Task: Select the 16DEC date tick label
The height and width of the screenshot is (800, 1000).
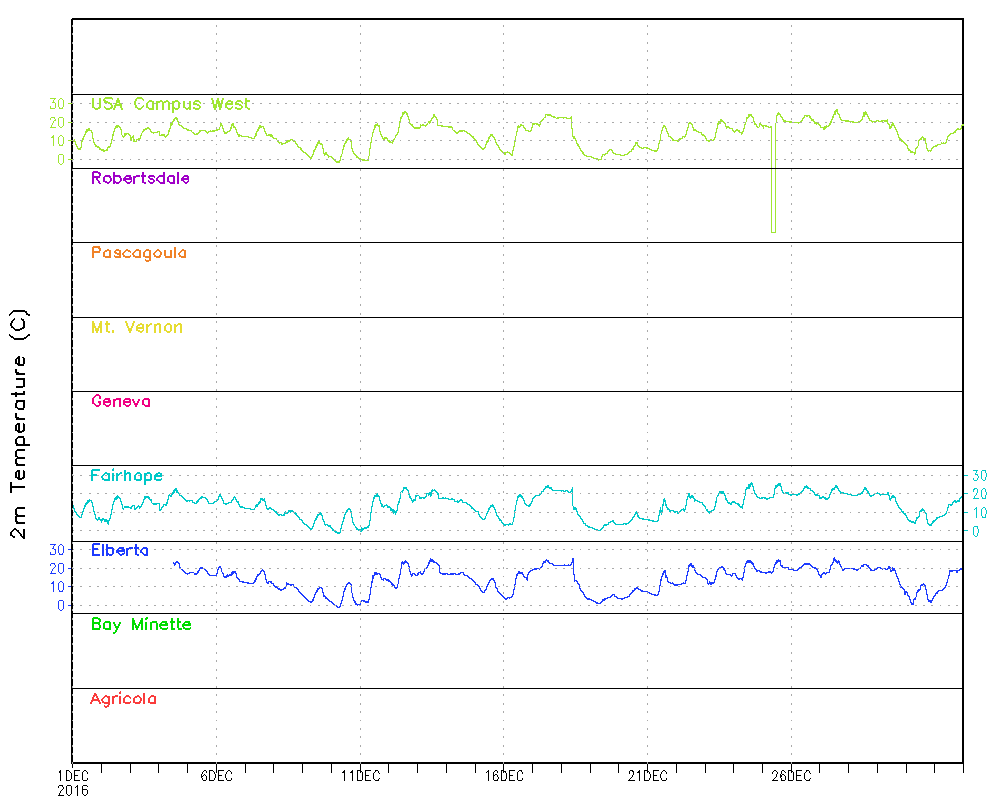Action: [x=504, y=775]
